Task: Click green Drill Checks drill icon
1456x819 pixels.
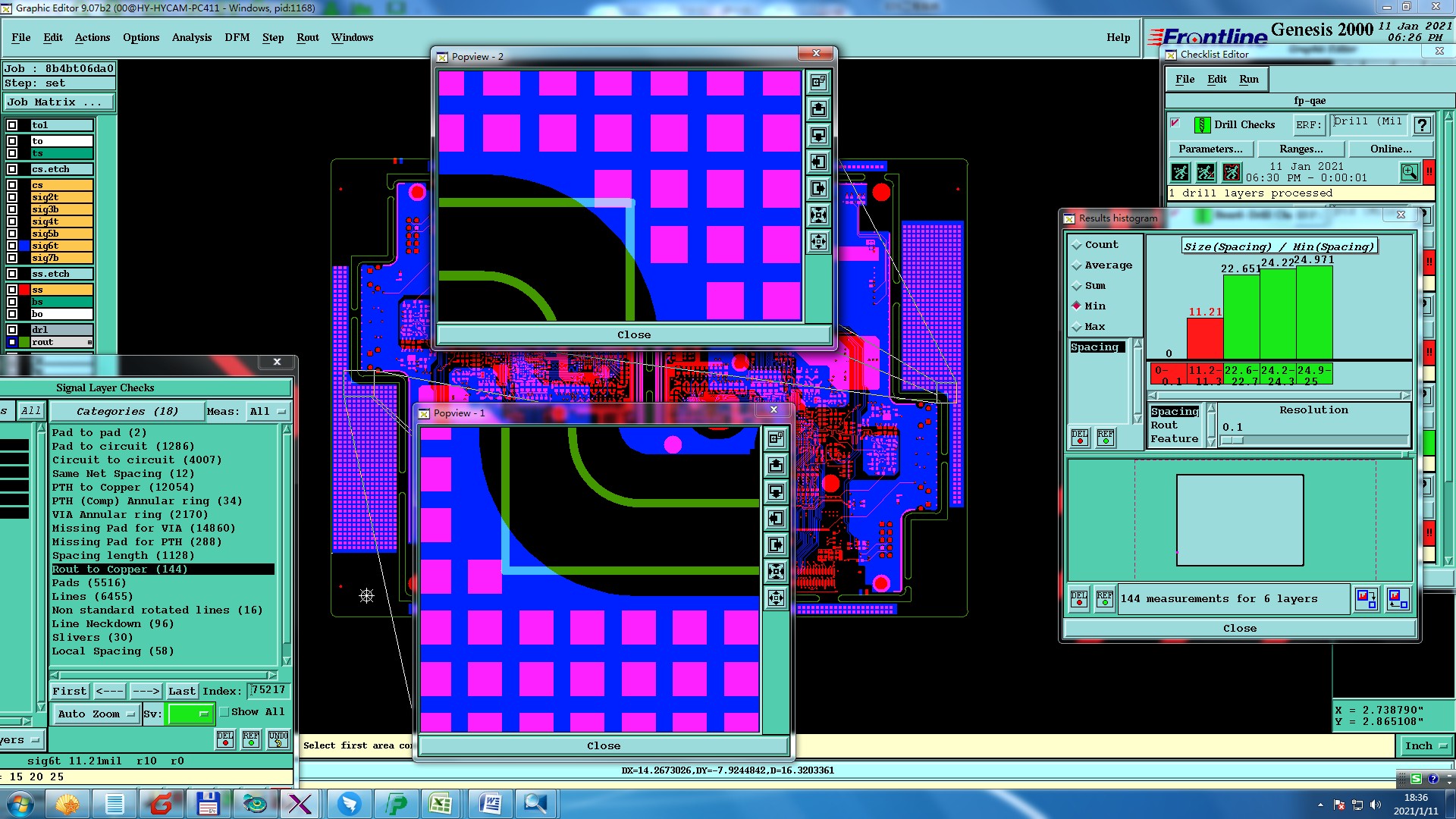Action: coord(1202,125)
